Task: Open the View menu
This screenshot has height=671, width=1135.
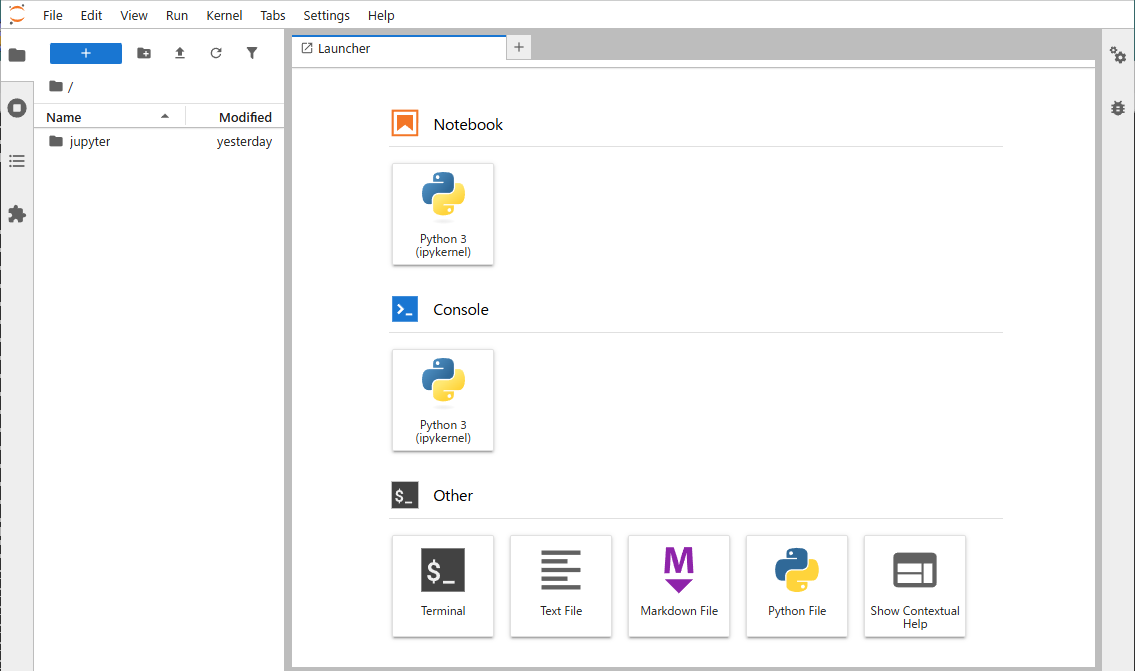Action: 134,15
